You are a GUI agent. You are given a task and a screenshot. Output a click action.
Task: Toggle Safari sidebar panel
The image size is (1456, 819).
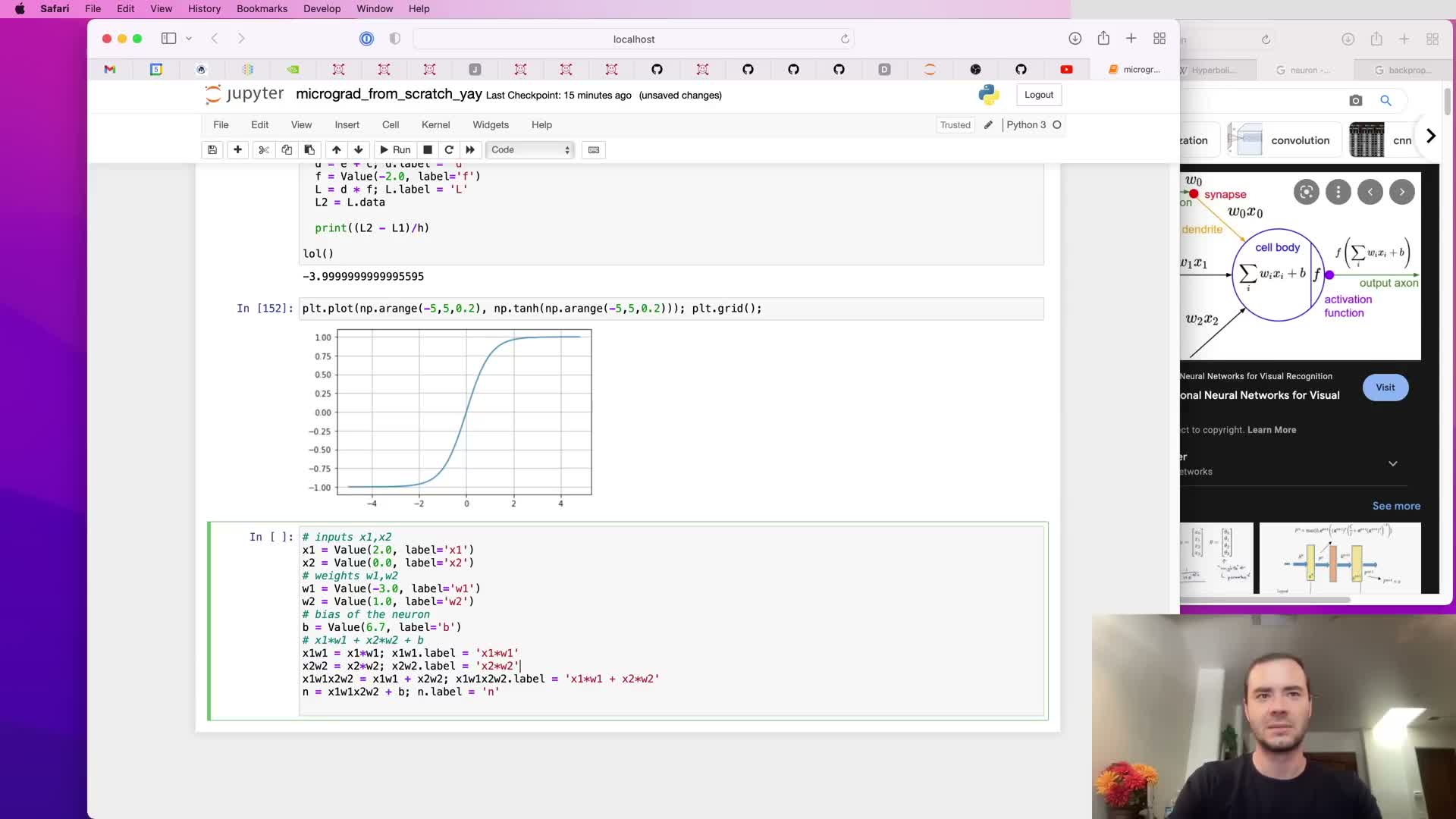point(168,39)
